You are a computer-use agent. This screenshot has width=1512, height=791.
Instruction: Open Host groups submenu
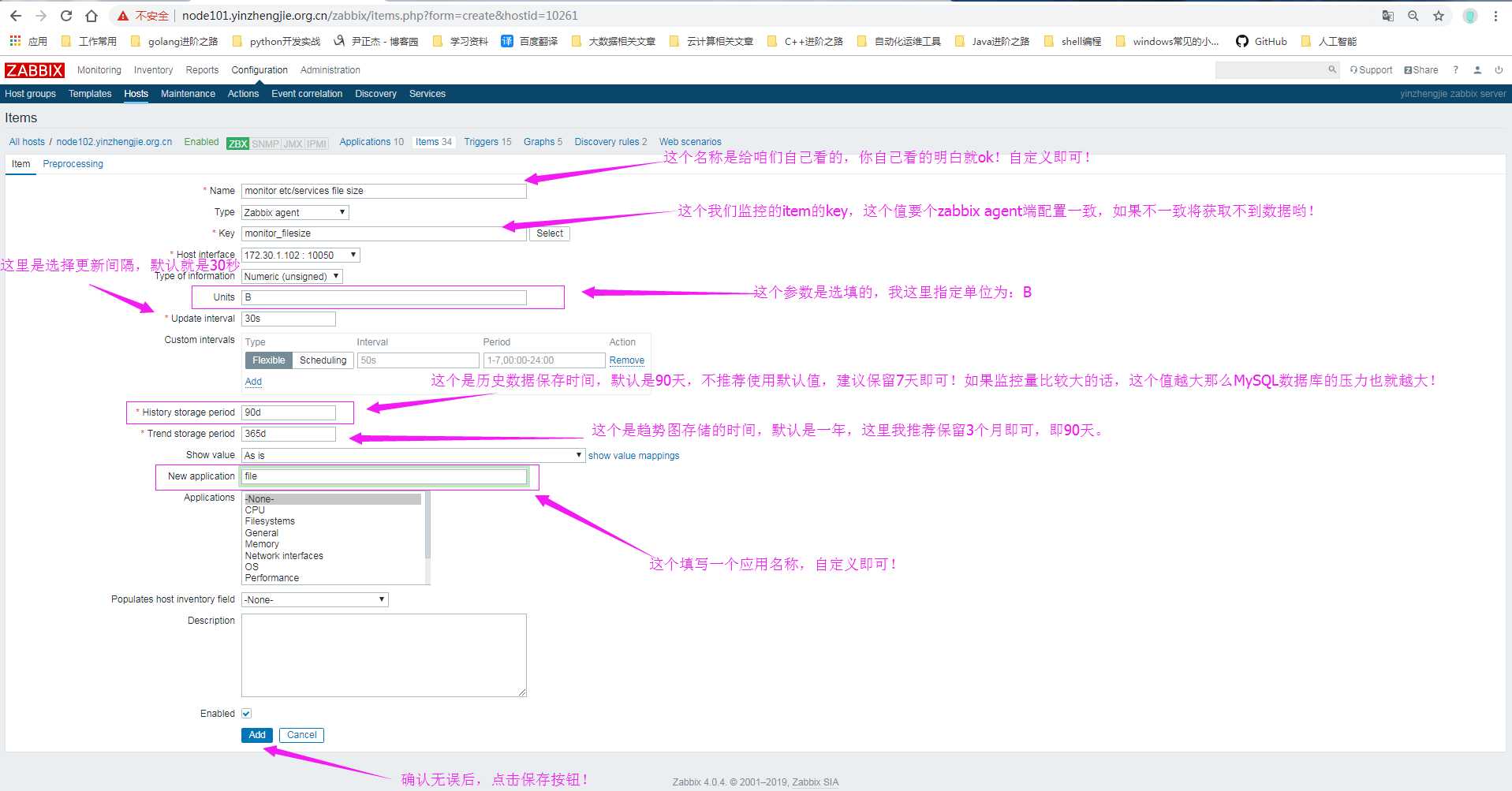30,94
